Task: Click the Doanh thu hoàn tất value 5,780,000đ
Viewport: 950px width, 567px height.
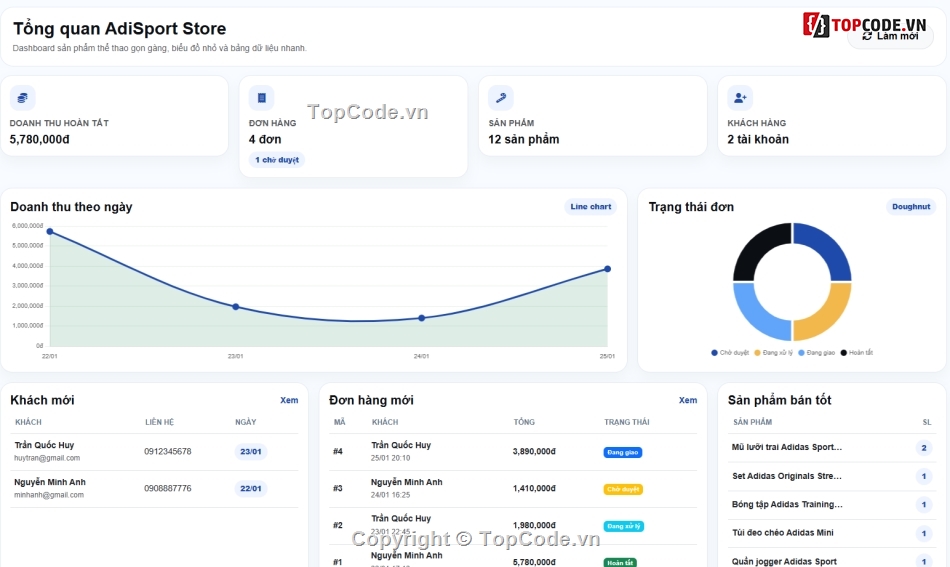Action: pyautogui.click(x=39, y=139)
